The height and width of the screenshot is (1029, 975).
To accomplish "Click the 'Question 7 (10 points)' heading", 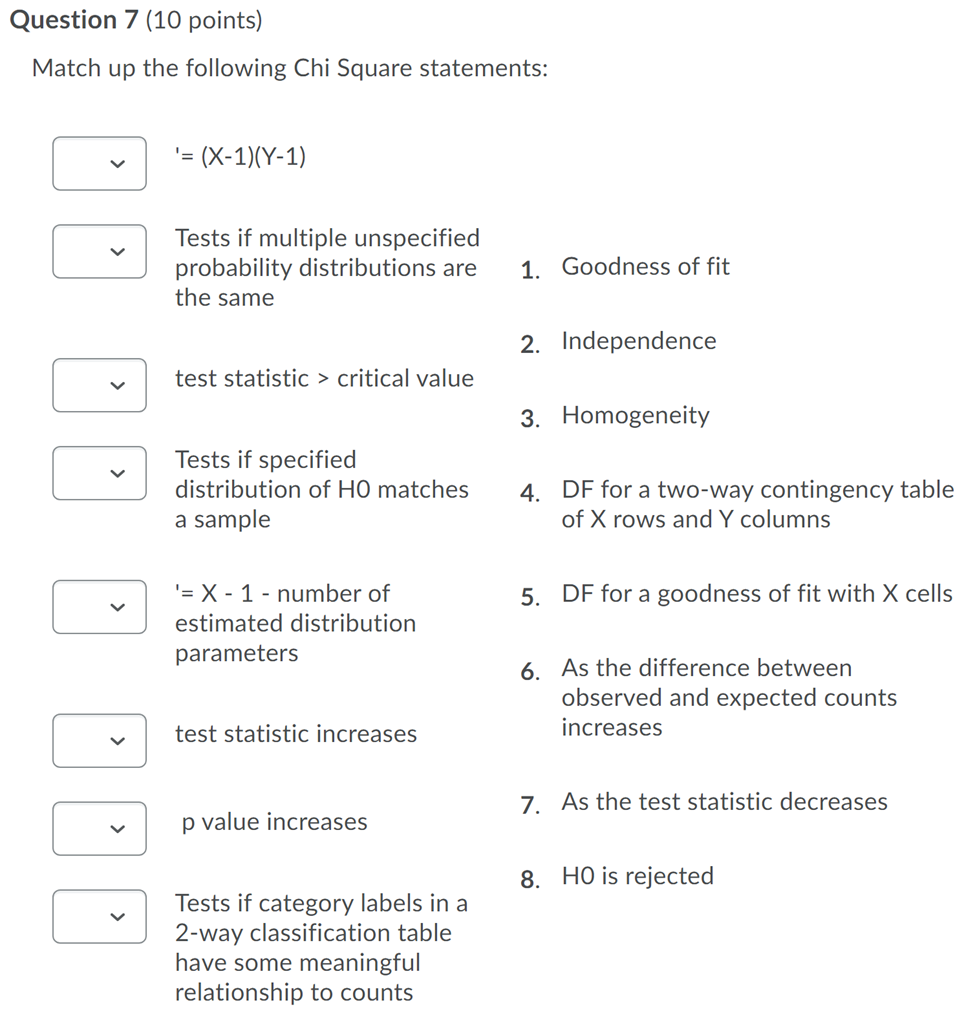I will point(131,19).
